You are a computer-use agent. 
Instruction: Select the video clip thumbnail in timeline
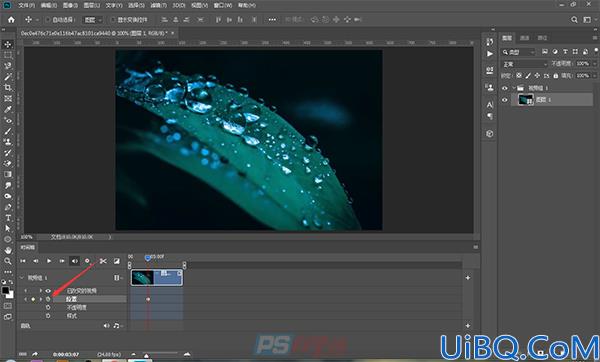[142, 278]
